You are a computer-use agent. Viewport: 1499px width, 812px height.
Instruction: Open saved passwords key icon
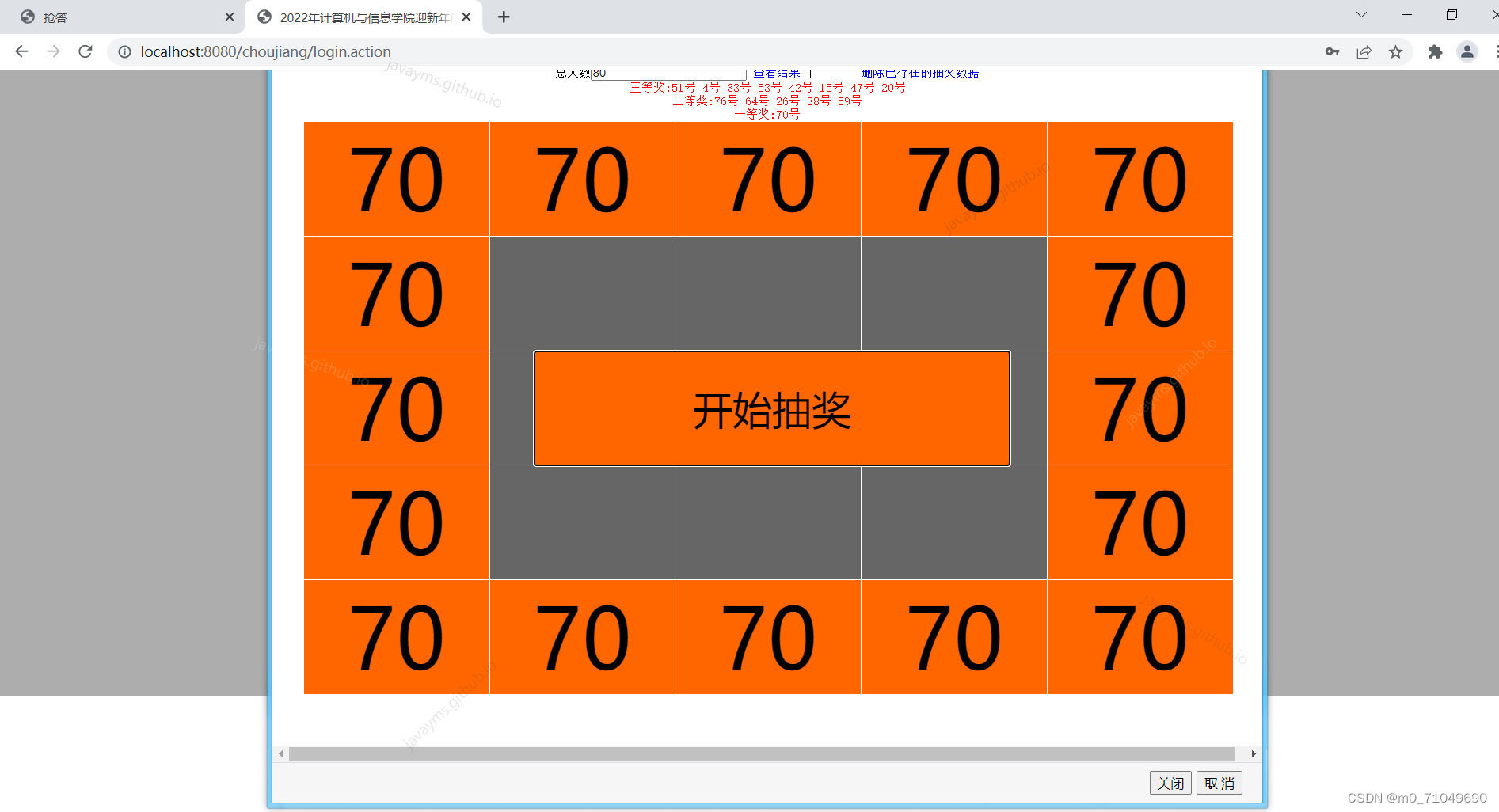(1332, 51)
